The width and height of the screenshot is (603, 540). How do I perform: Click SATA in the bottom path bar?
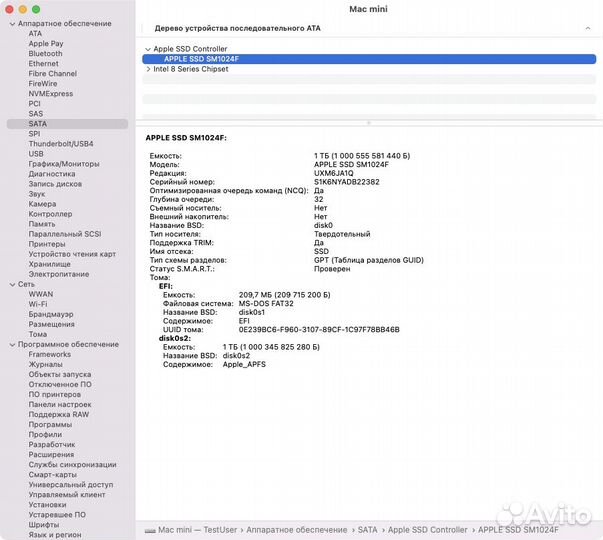[x=367, y=530]
